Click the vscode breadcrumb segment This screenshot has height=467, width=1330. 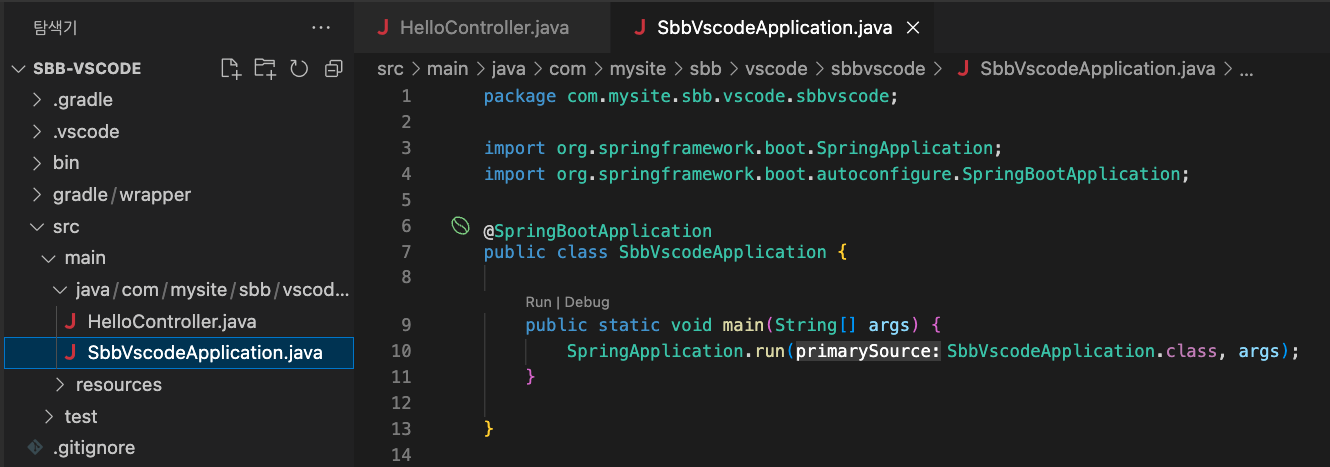click(x=776, y=69)
